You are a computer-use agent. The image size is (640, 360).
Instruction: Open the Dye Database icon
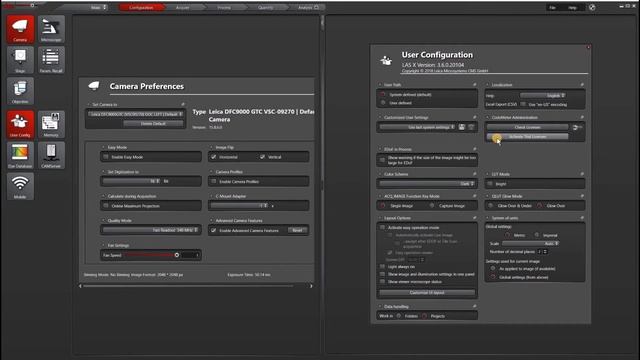pos(20,155)
